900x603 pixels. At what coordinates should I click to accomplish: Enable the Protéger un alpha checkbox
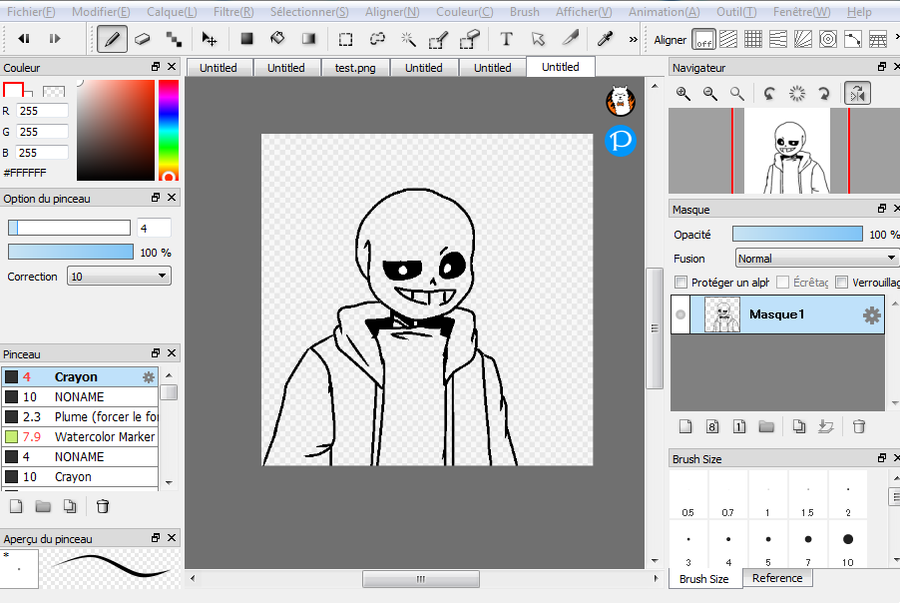point(681,282)
